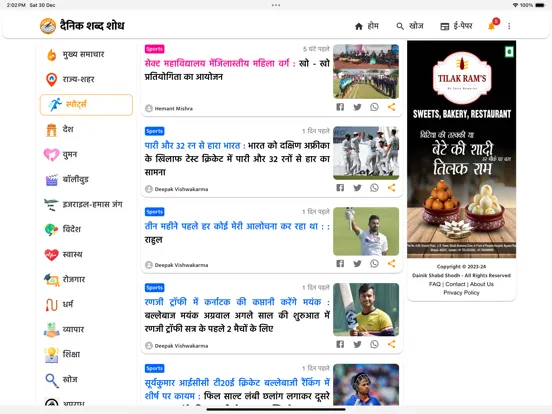Click the Mayank yellow jersey thumbnail
This screenshot has height=414, width=552.
tap(366, 309)
